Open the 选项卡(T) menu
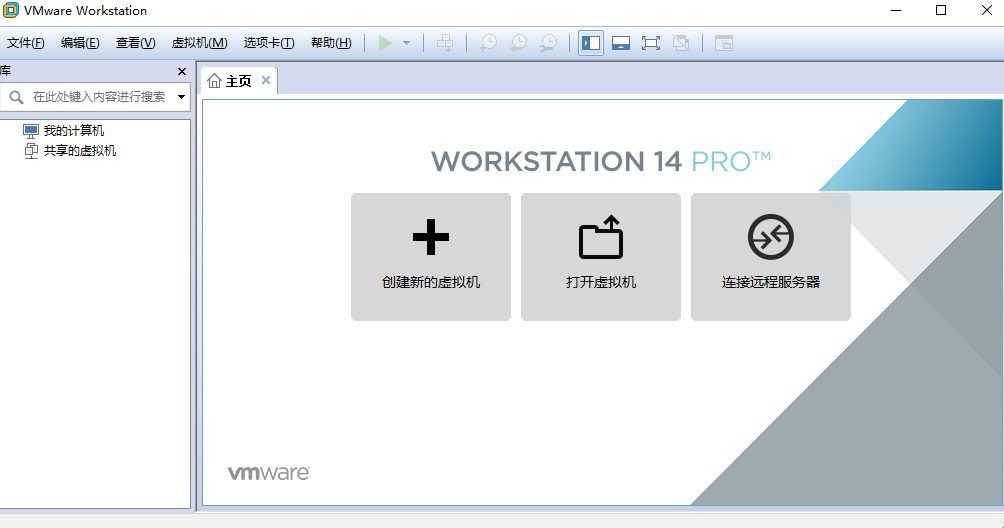Image resolution: width=1004 pixels, height=528 pixels. pos(269,43)
